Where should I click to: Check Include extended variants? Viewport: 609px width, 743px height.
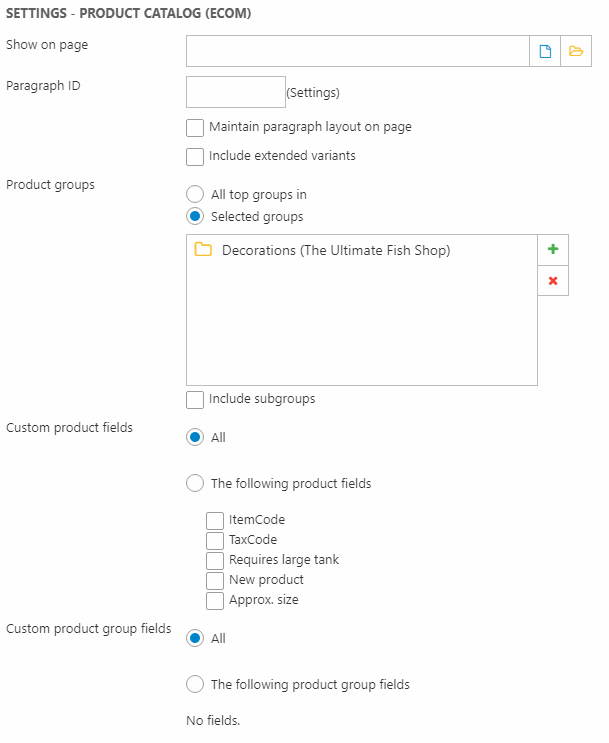point(196,156)
